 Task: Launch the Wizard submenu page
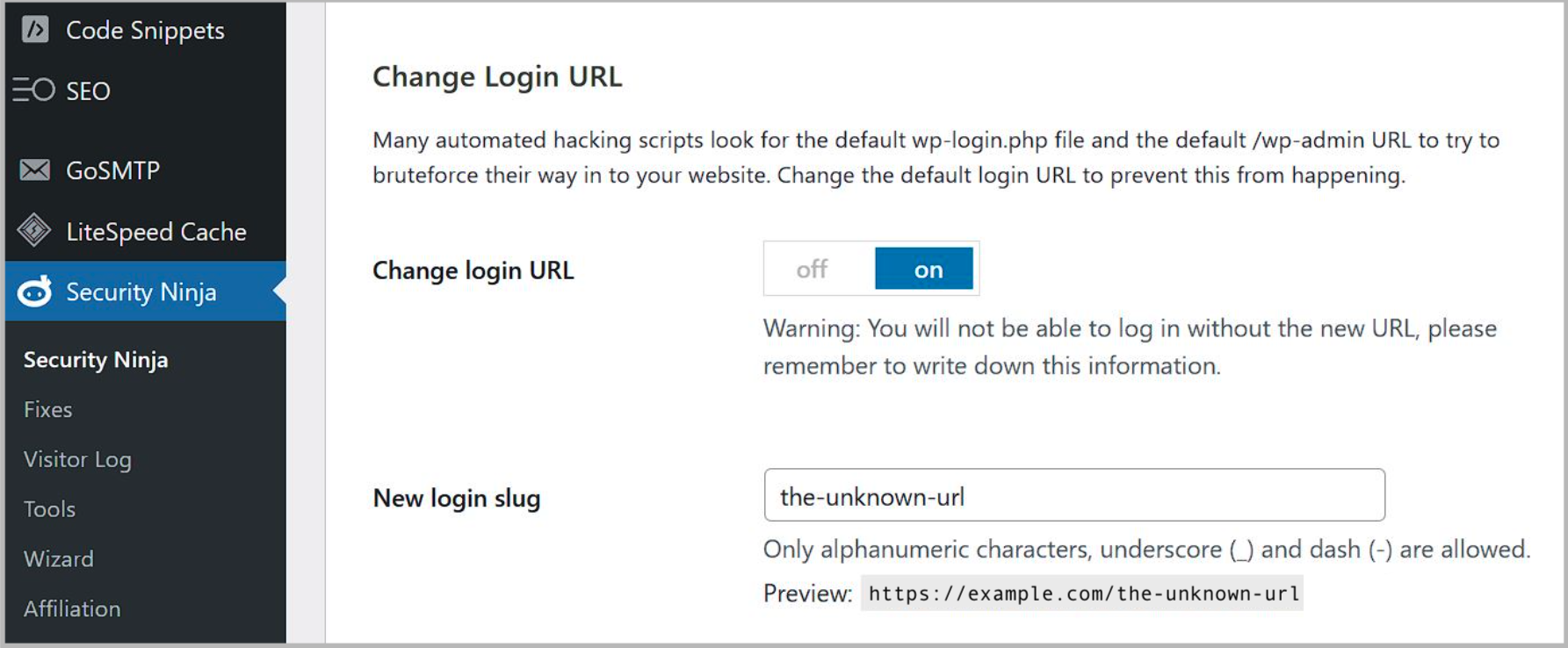[59, 559]
